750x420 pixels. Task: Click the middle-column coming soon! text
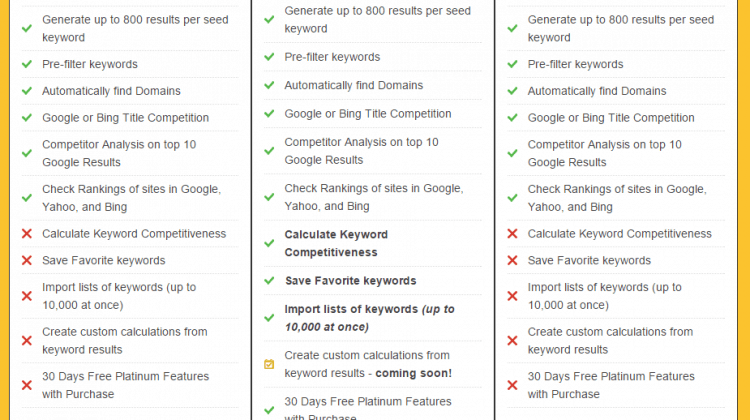click(x=413, y=373)
